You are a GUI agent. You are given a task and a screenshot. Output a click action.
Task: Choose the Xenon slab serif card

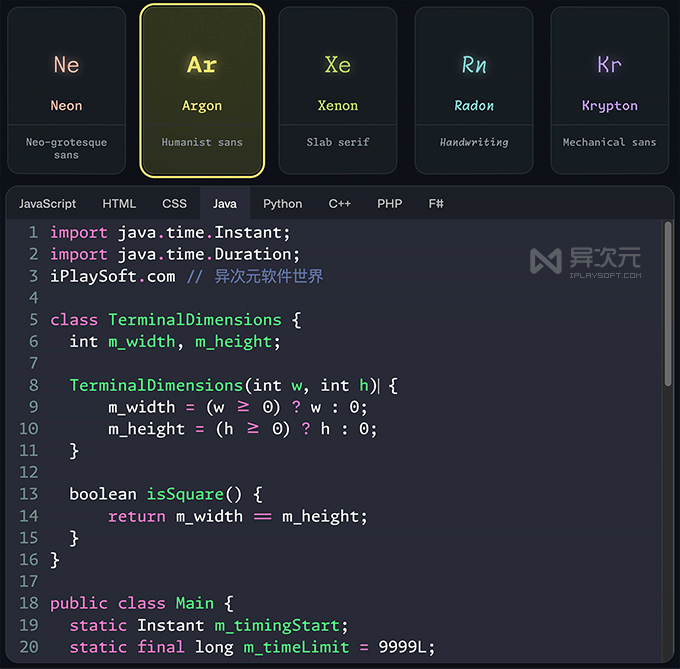point(338,90)
